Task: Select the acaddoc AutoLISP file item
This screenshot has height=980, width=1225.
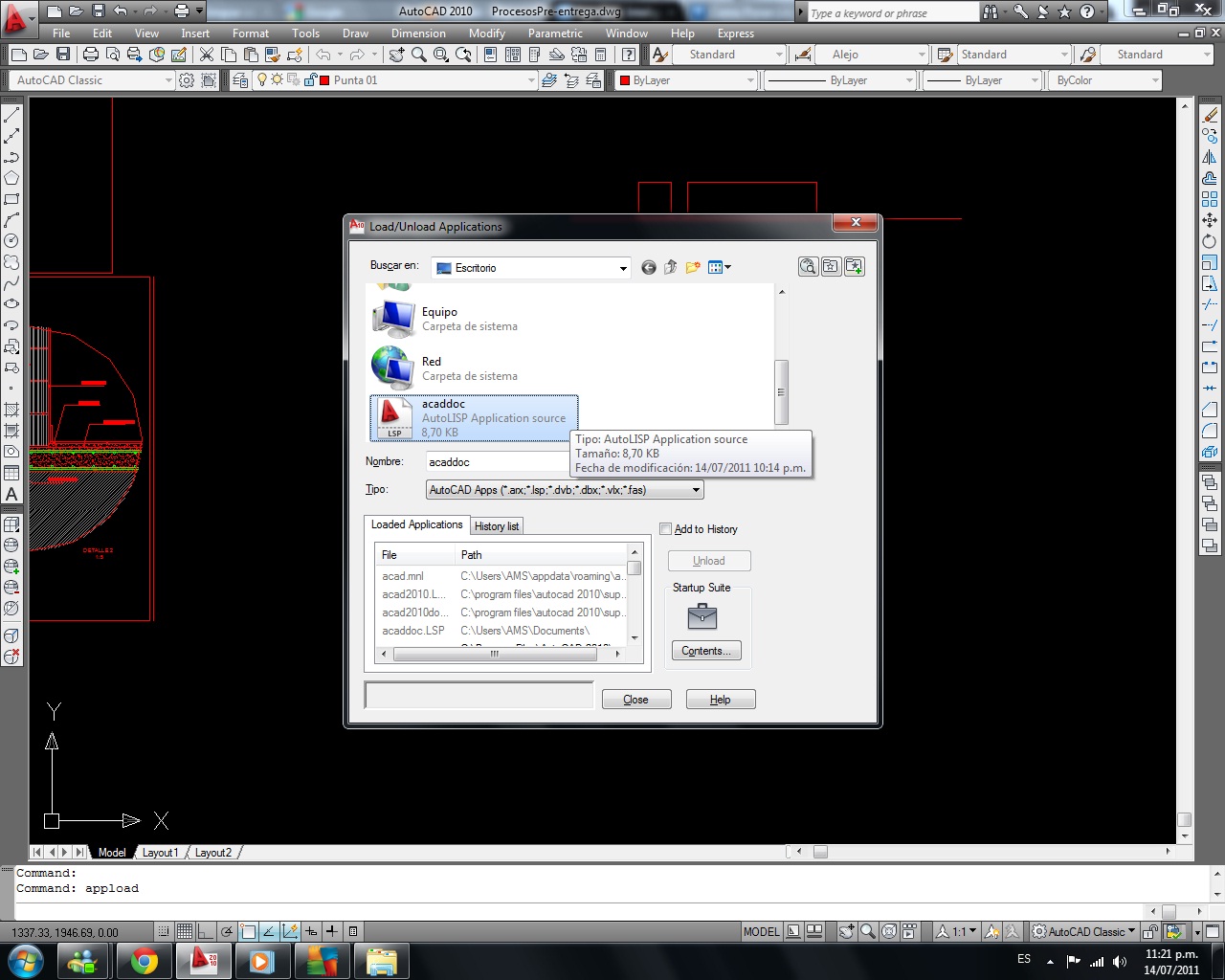Action: (x=474, y=418)
